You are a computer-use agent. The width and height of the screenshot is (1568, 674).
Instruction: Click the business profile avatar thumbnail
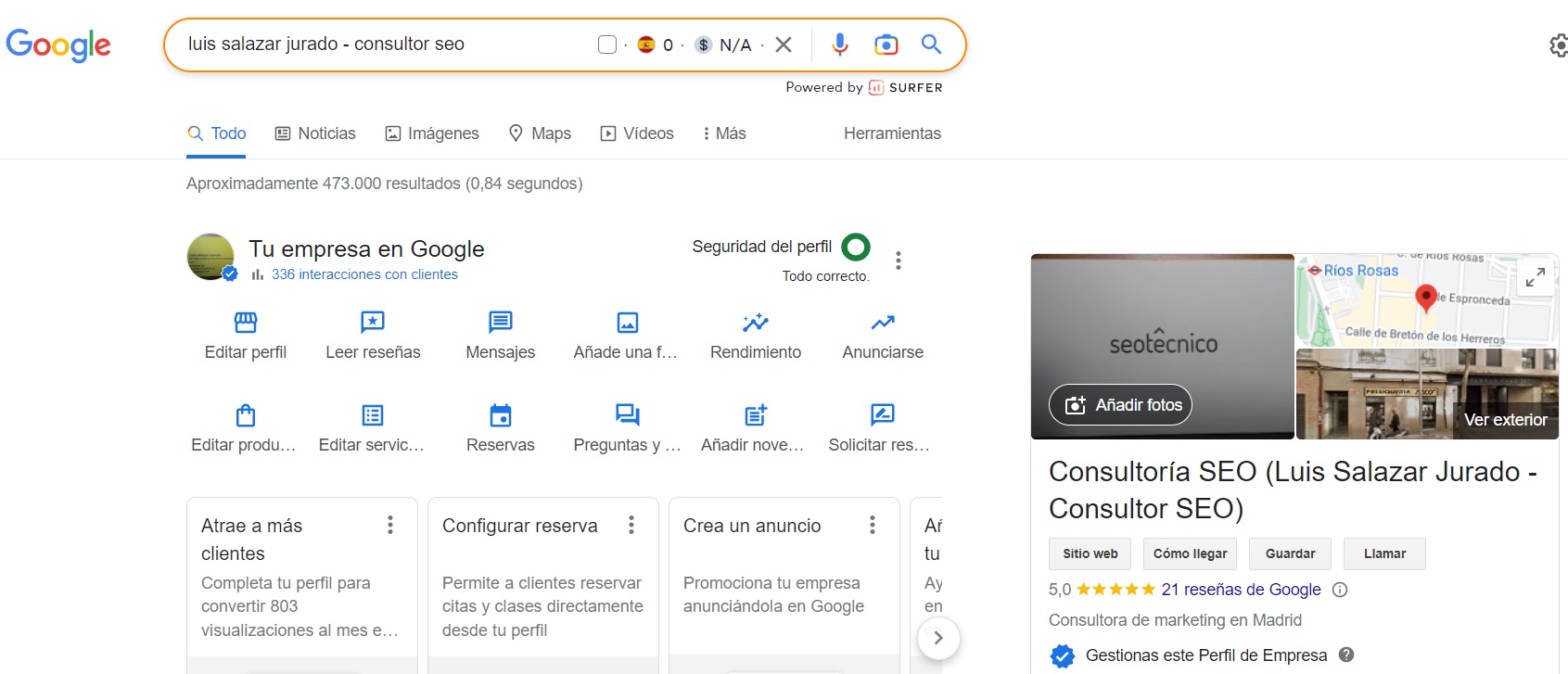(211, 257)
